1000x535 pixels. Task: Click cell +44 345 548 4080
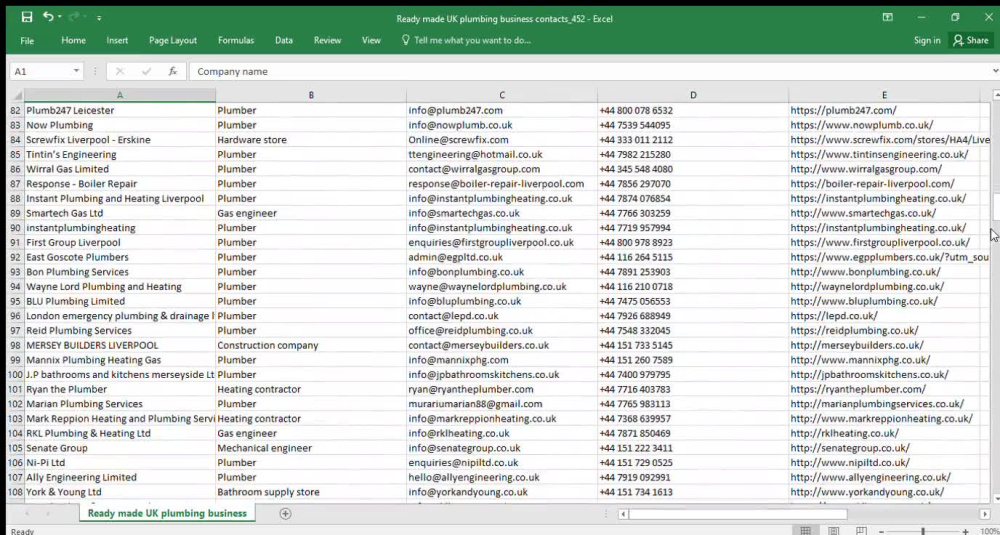click(x=693, y=169)
